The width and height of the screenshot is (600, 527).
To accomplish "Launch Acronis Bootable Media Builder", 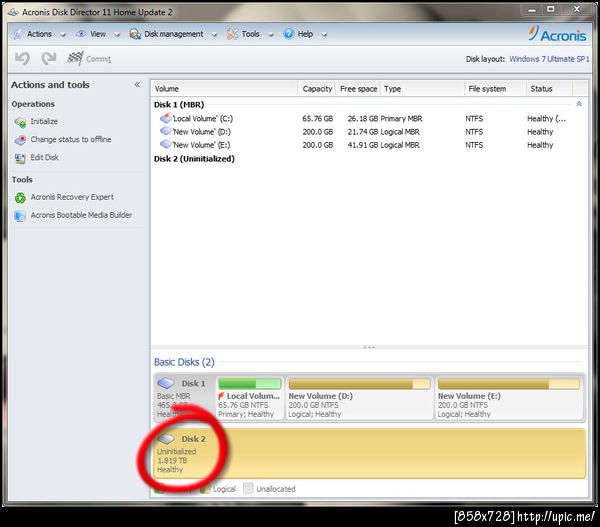I will (x=81, y=215).
